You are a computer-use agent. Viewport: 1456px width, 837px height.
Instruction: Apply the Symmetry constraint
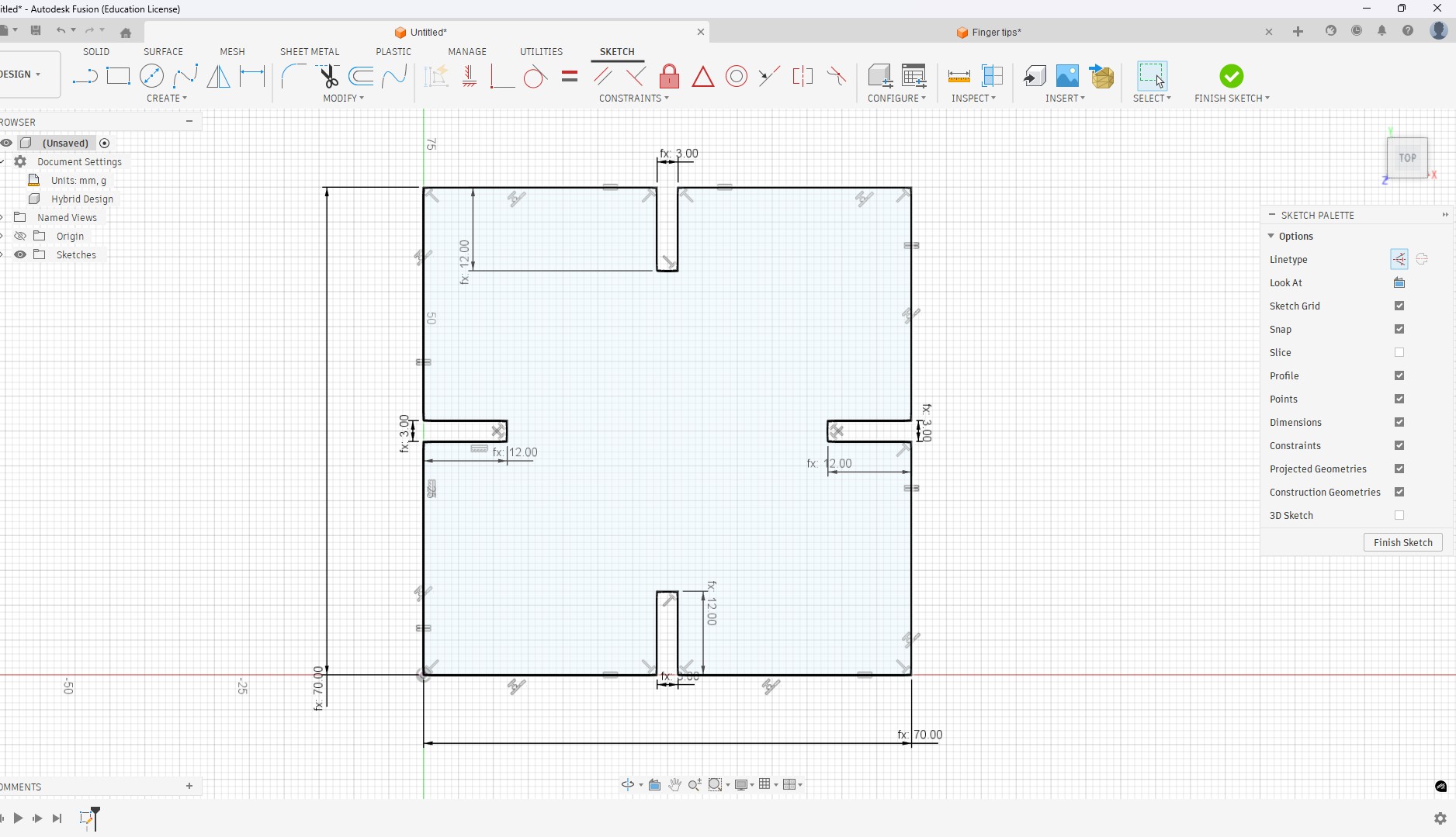point(803,76)
